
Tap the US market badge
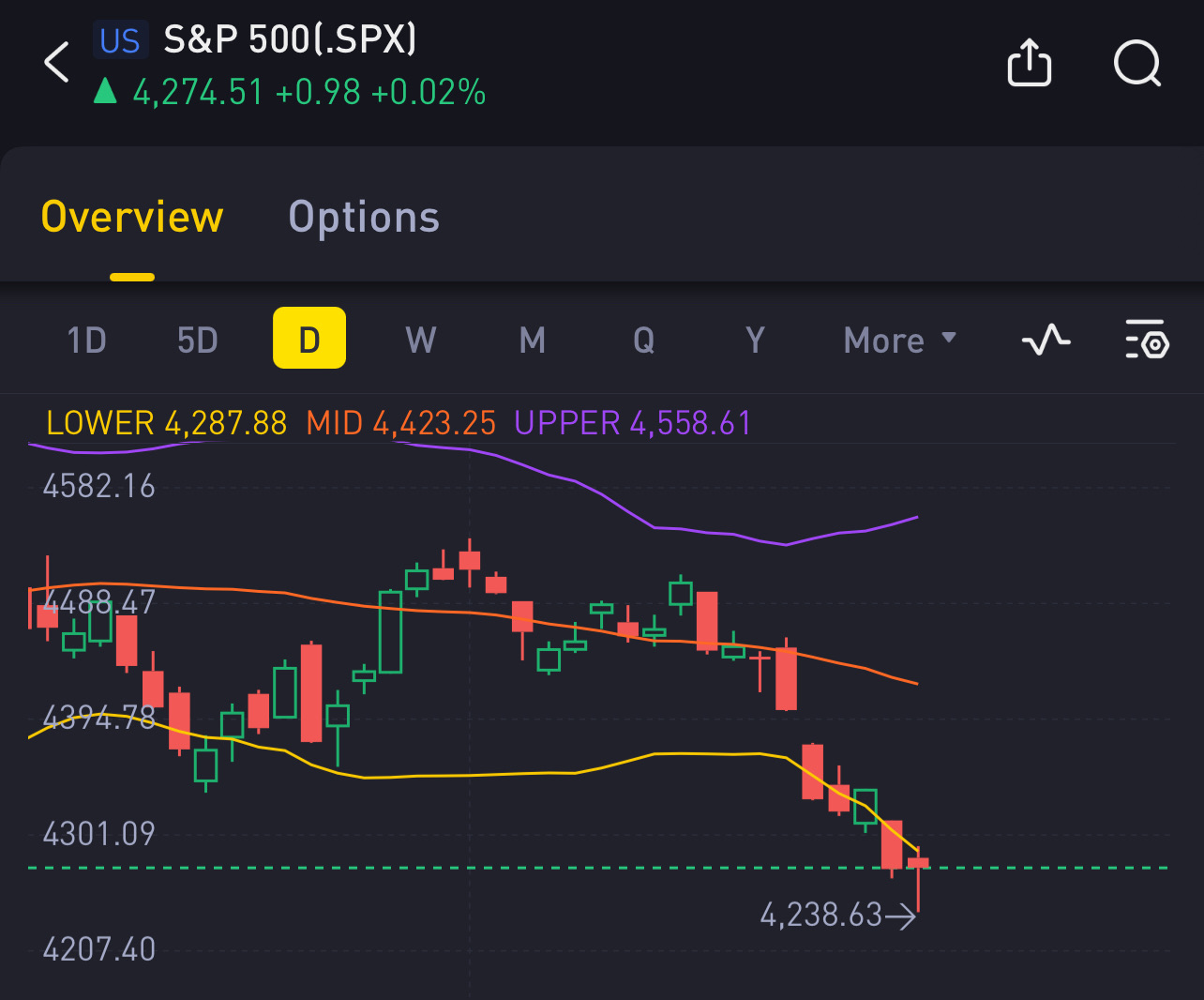120,40
